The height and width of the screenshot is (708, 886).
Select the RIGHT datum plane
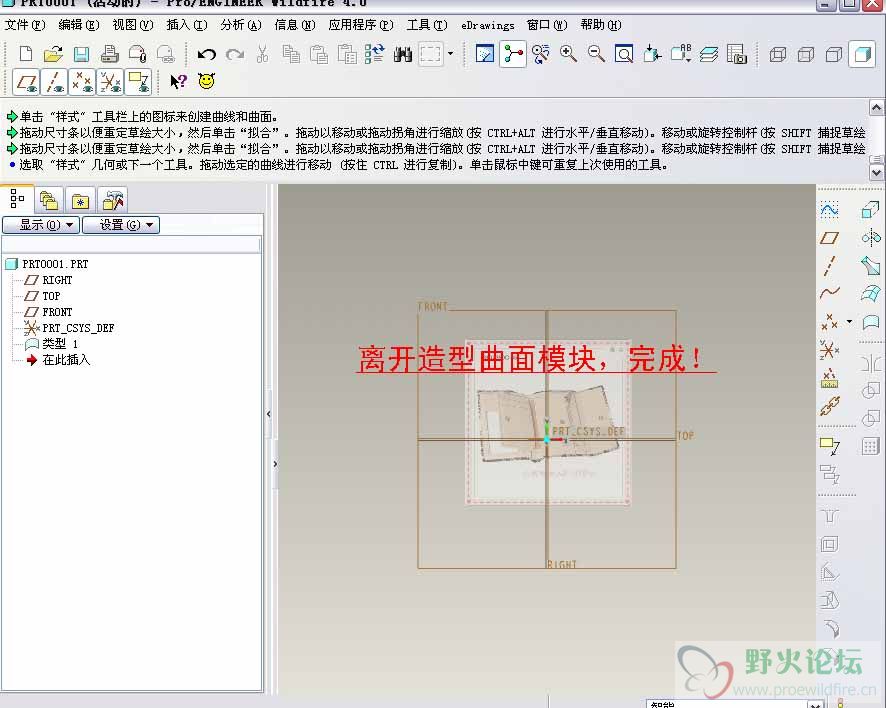point(49,280)
